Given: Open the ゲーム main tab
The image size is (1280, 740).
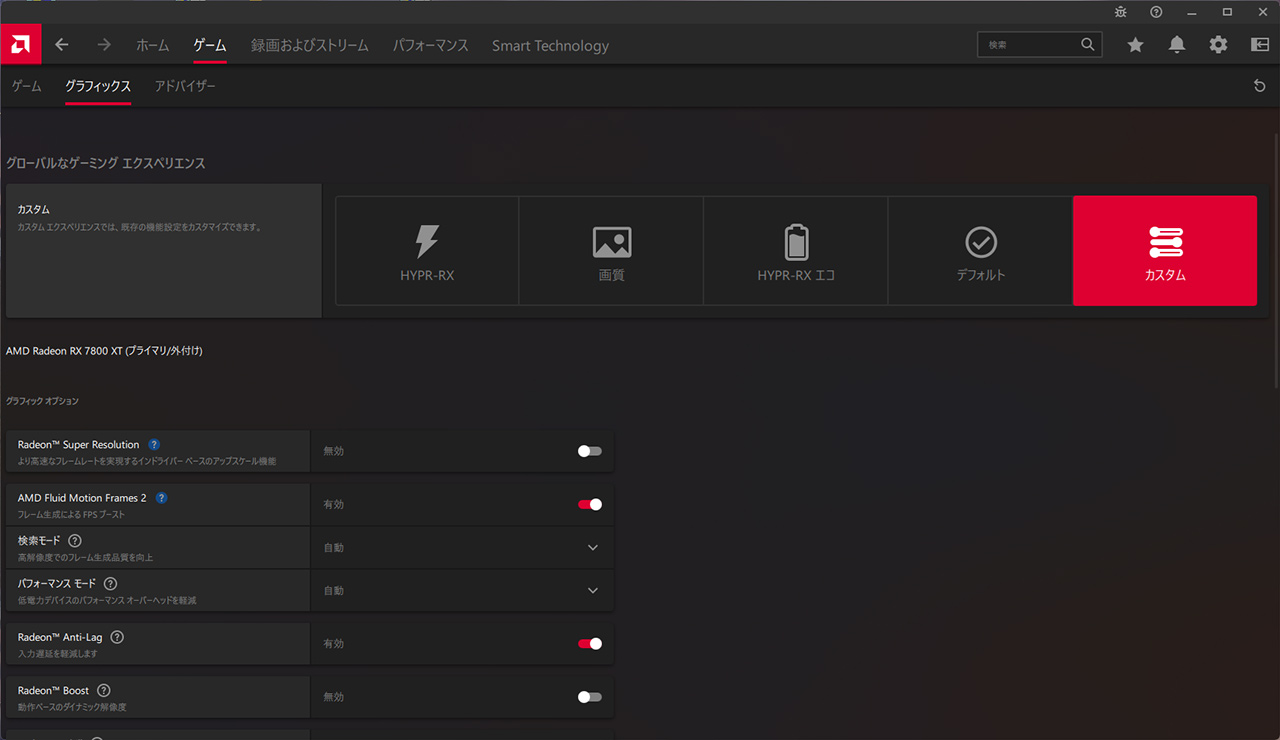Looking at the screenshot, I should pos(210,45).
